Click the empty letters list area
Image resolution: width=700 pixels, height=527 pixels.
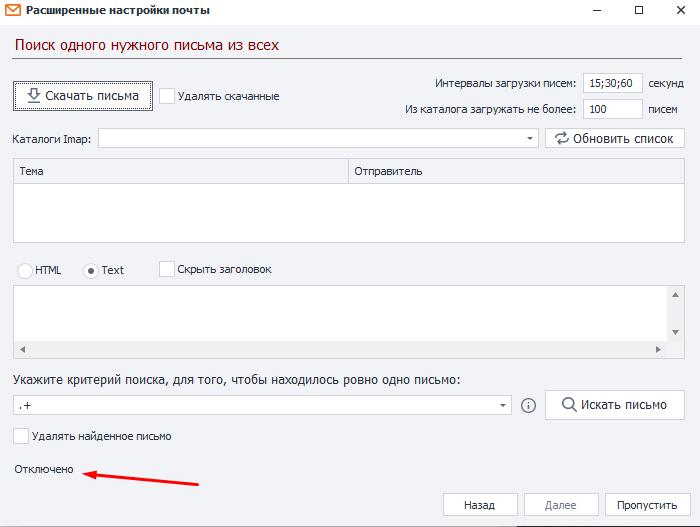coord(349,213)
